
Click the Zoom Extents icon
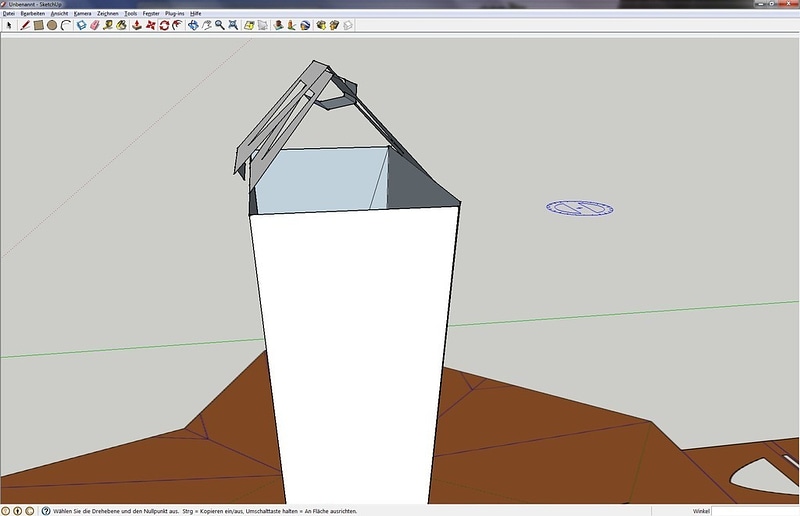pyautogui.click(x=233, y=25)
